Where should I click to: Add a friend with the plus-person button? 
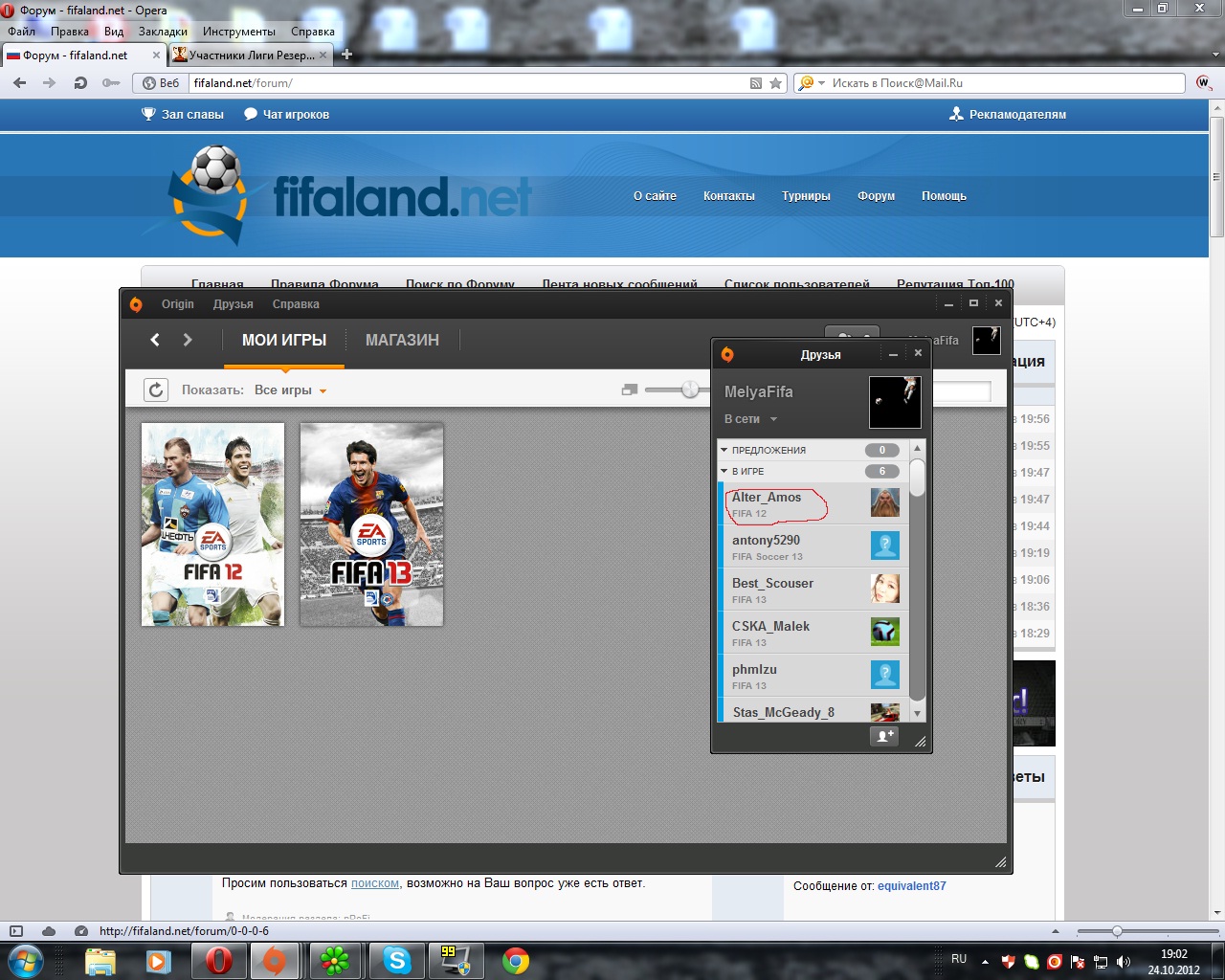coord(884,736)
